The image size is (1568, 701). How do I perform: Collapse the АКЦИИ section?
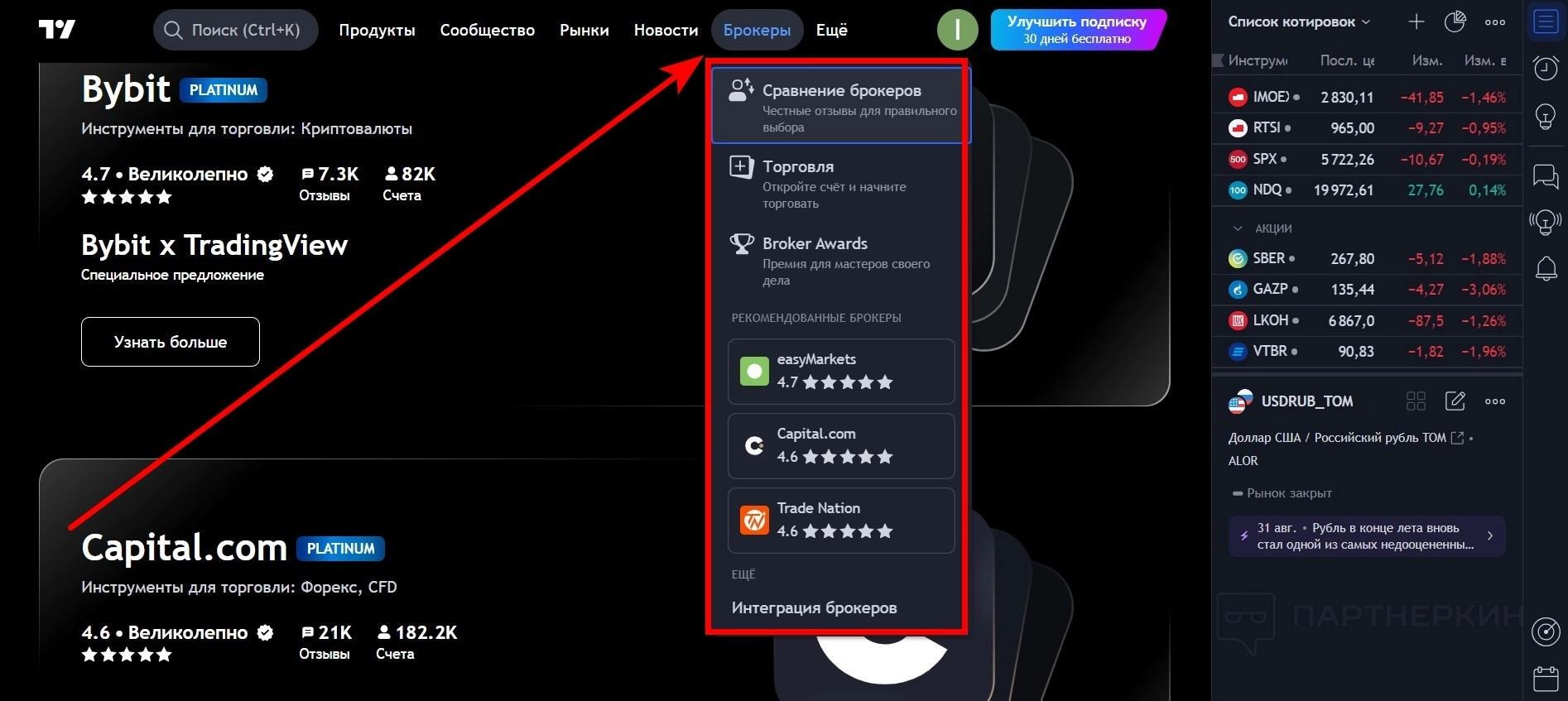[x=1238, y=228]
